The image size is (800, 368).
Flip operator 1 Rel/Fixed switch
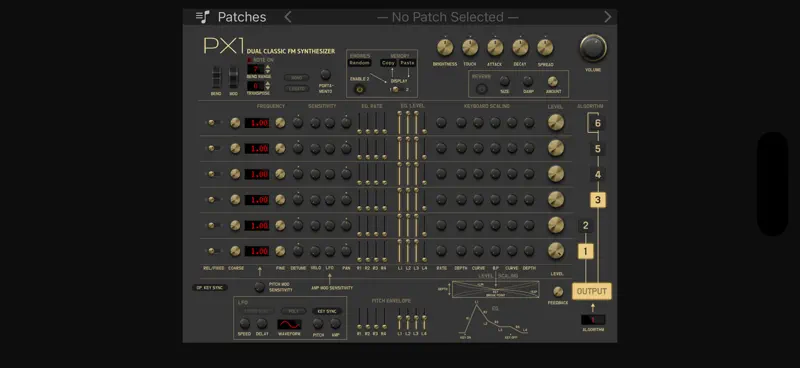213,251
